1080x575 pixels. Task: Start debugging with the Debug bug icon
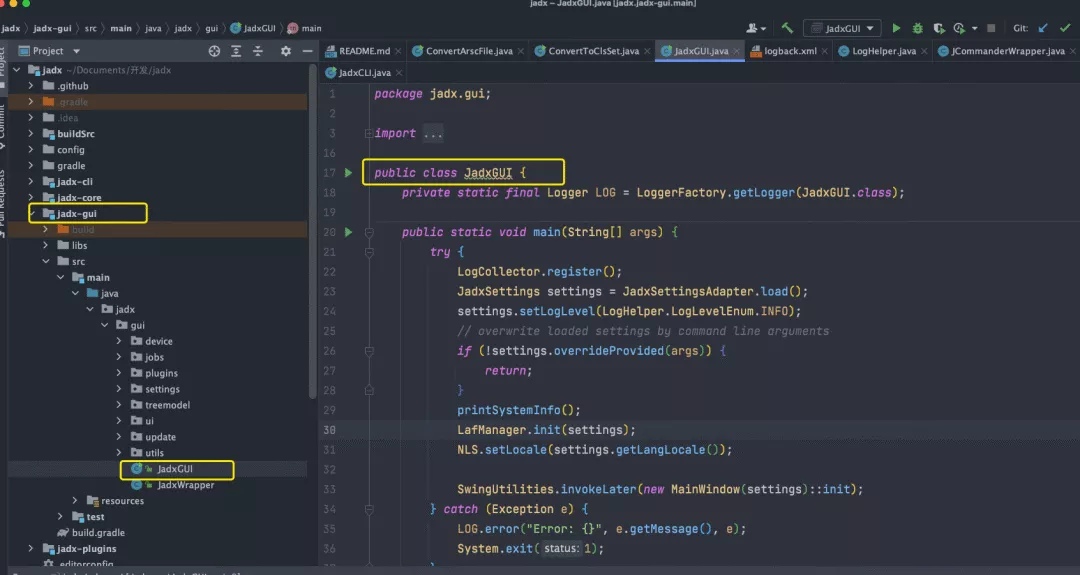pyautogui.click(x=917, y=28)
